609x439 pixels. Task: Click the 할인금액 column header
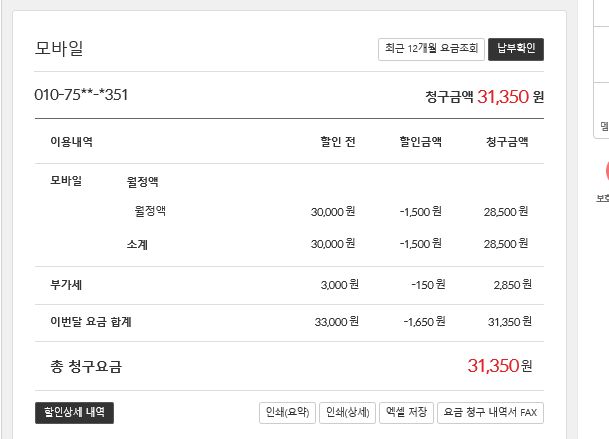click(420, 142)
